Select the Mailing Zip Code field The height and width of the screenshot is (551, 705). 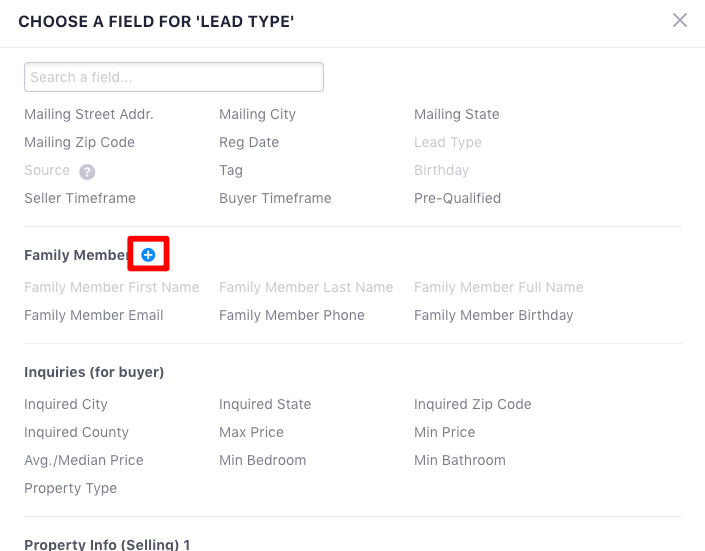pyautogui.click(x=80, y=142)
